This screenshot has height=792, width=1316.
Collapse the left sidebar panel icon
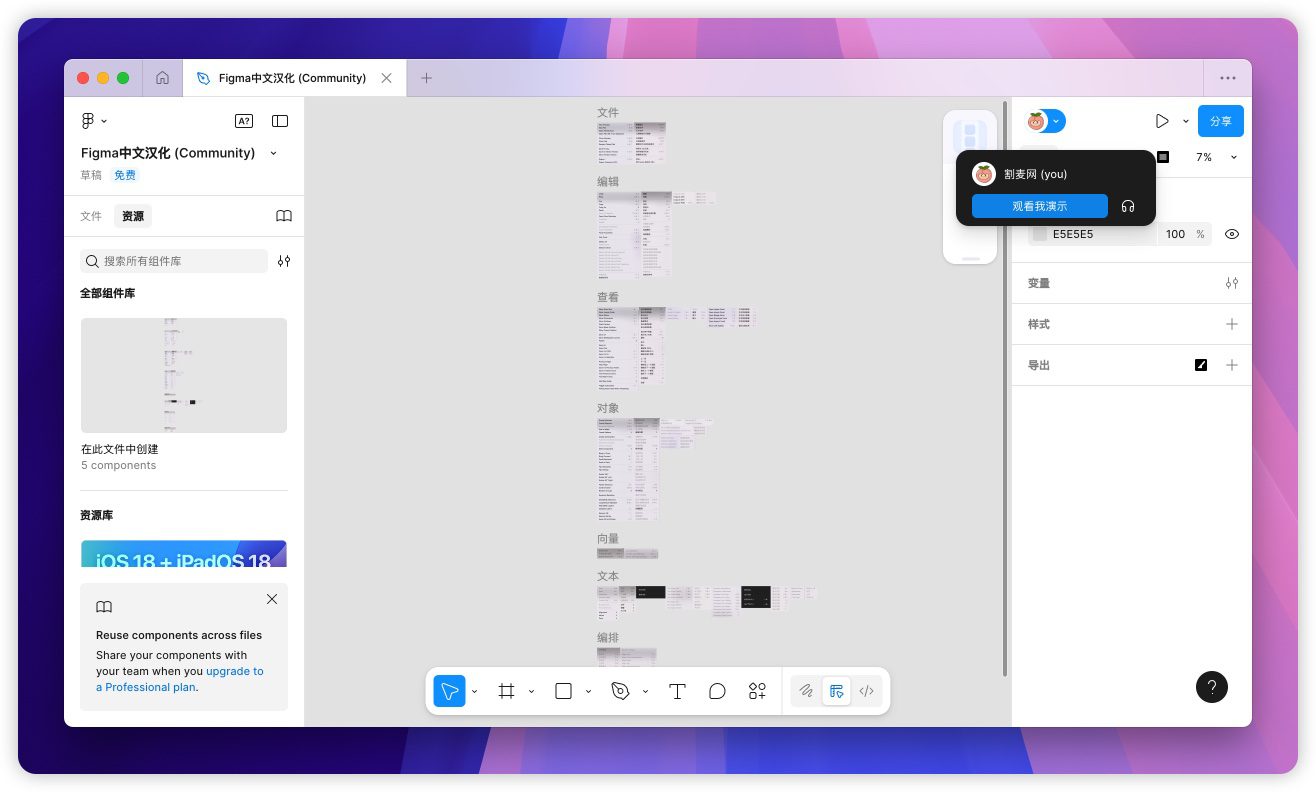pos(280,121)
